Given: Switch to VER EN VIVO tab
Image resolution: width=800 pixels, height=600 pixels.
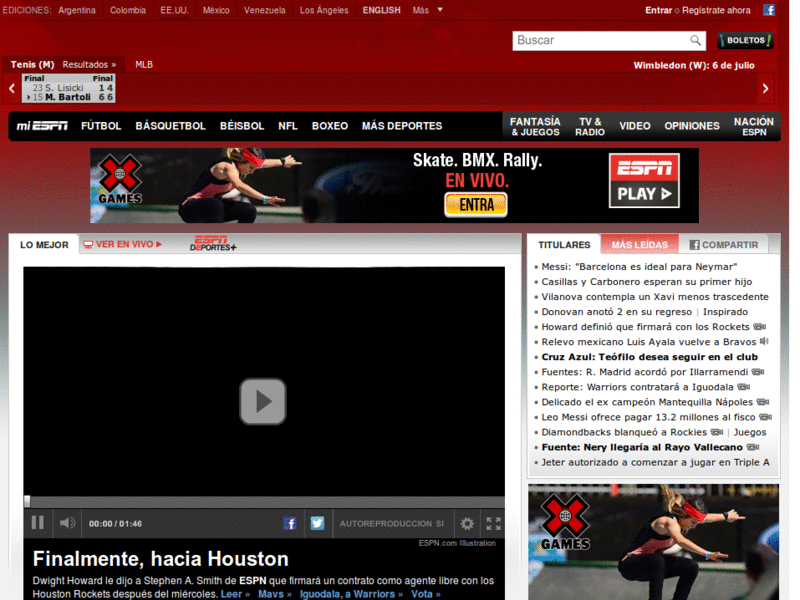Looking at the screenshot, I should [x=122, y=244].
